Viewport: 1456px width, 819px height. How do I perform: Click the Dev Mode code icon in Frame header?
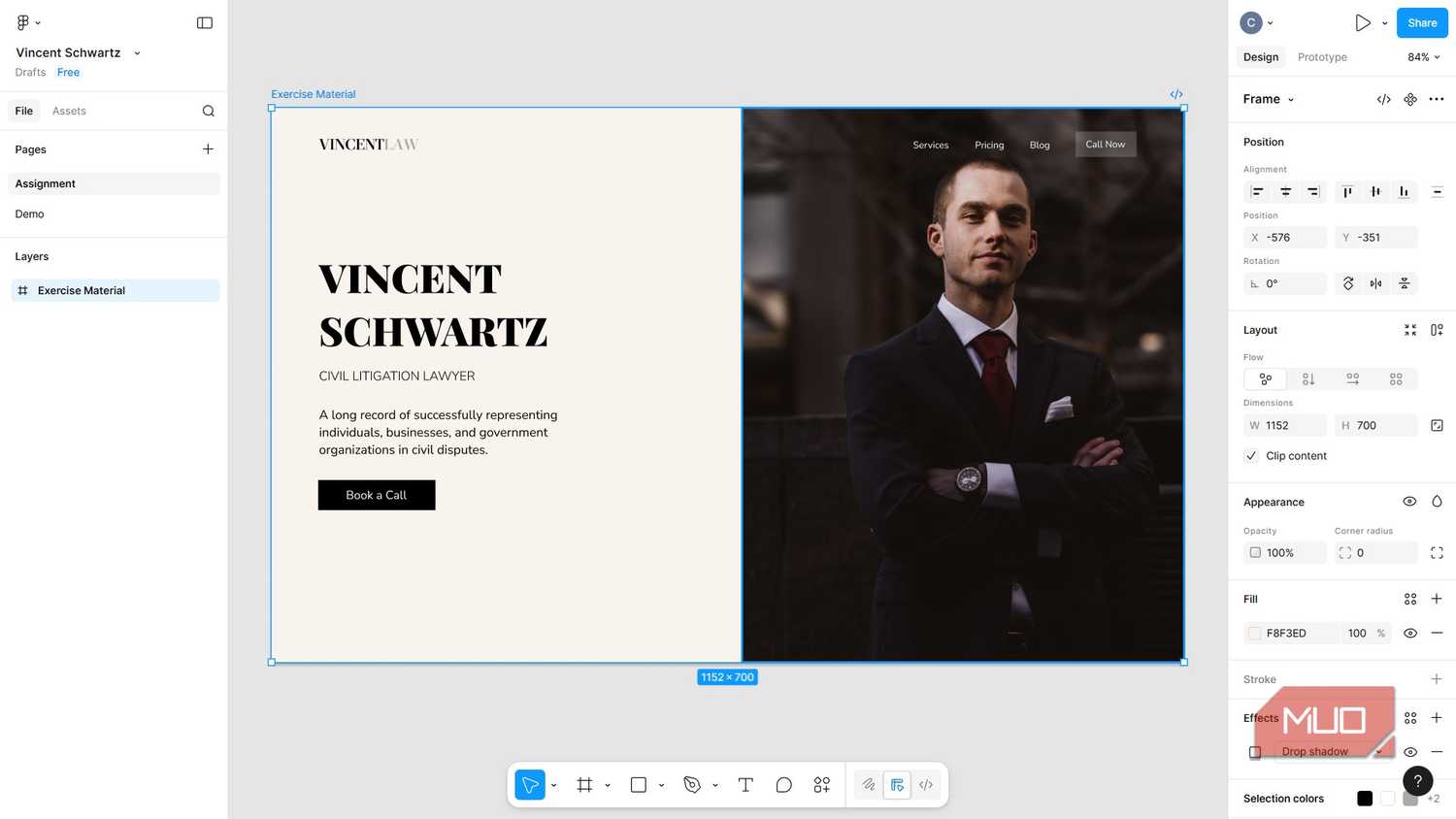tap(1384, 99)
